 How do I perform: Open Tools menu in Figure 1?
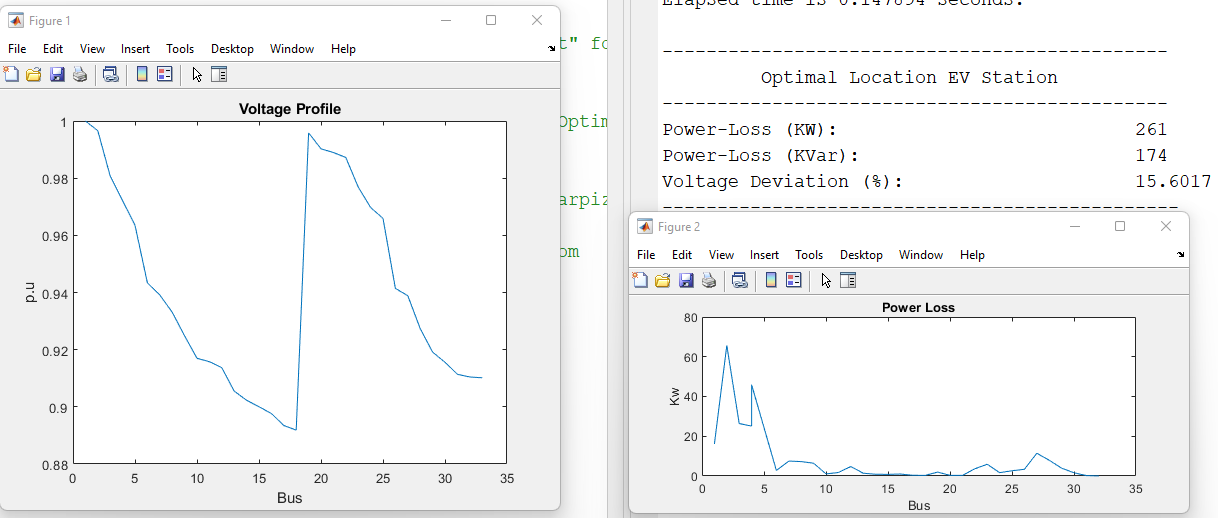coord(180,49)
